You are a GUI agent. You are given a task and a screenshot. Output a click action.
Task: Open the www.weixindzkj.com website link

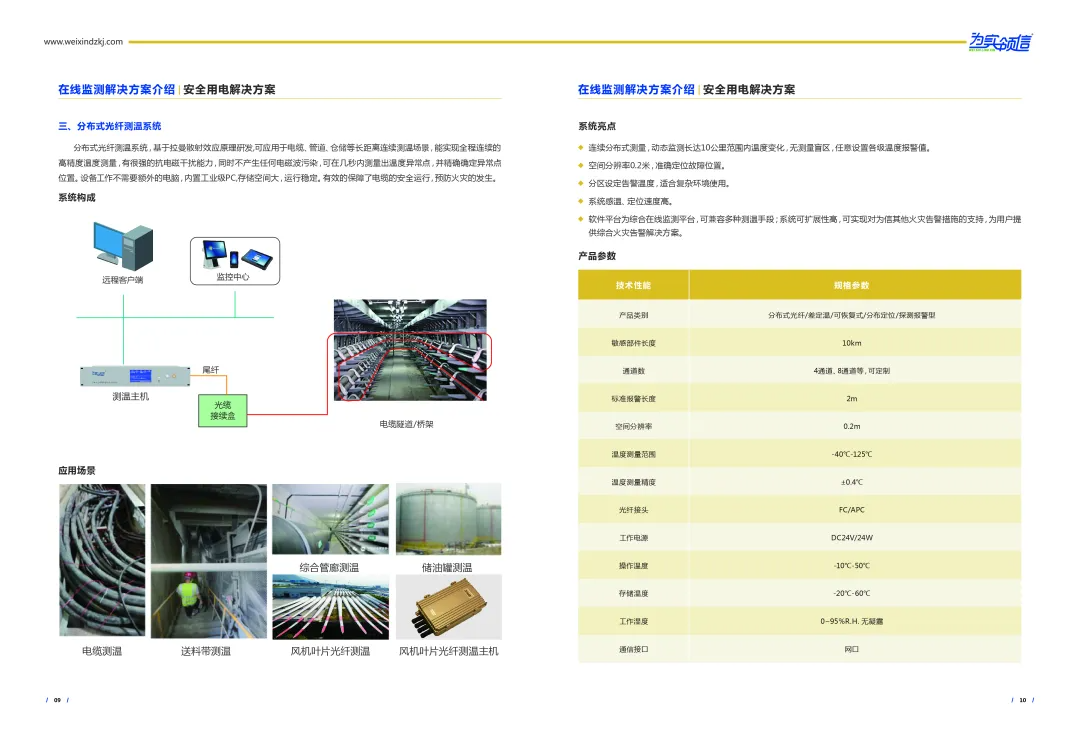point(83,42)
